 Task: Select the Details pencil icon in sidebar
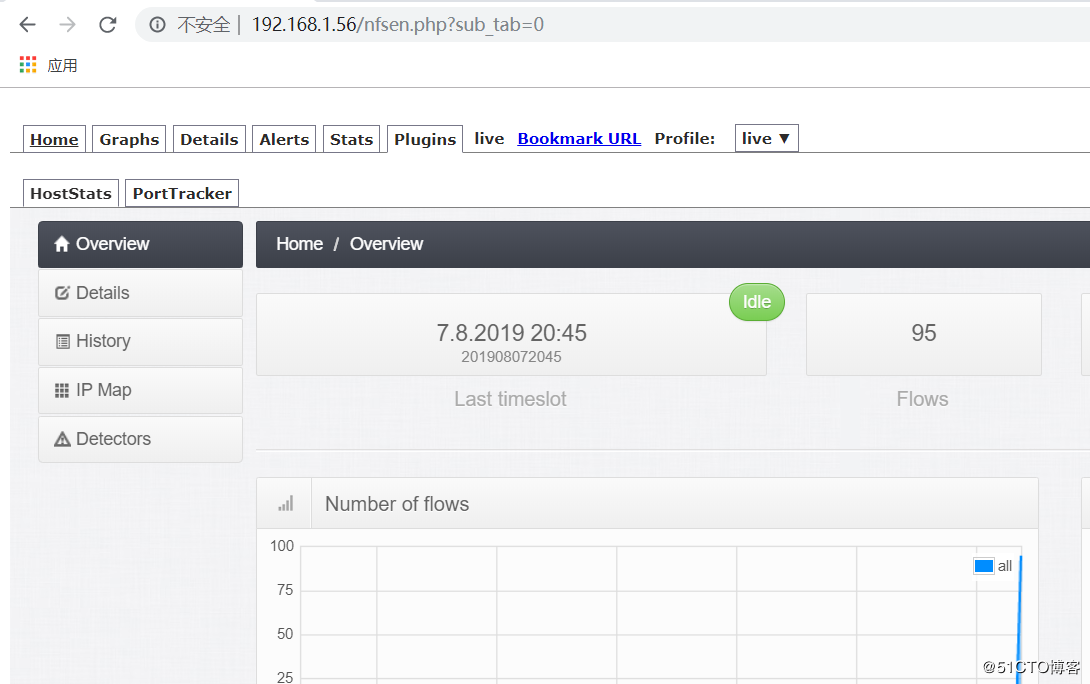61,292
